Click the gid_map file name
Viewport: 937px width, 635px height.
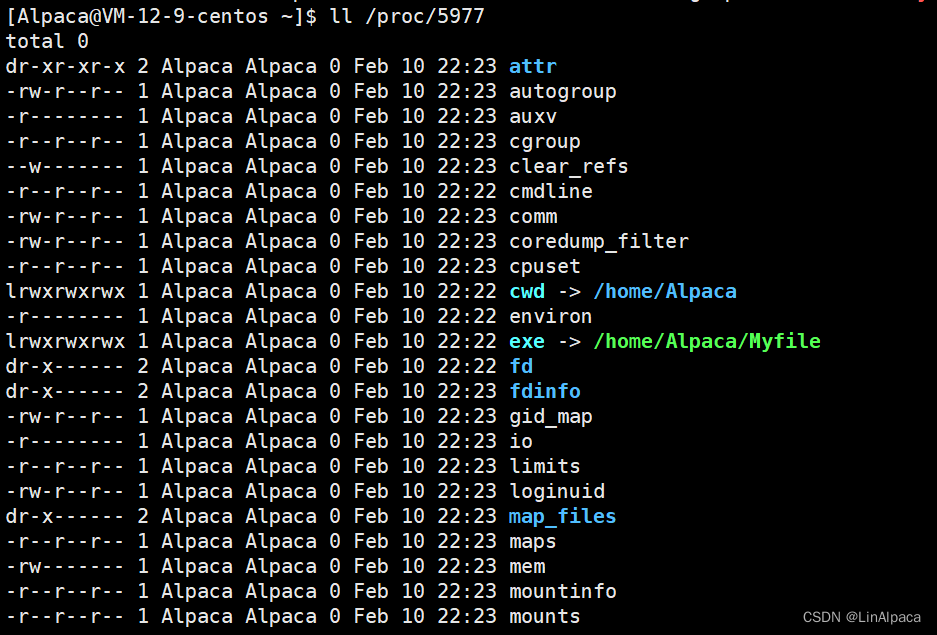pos(550,417)
